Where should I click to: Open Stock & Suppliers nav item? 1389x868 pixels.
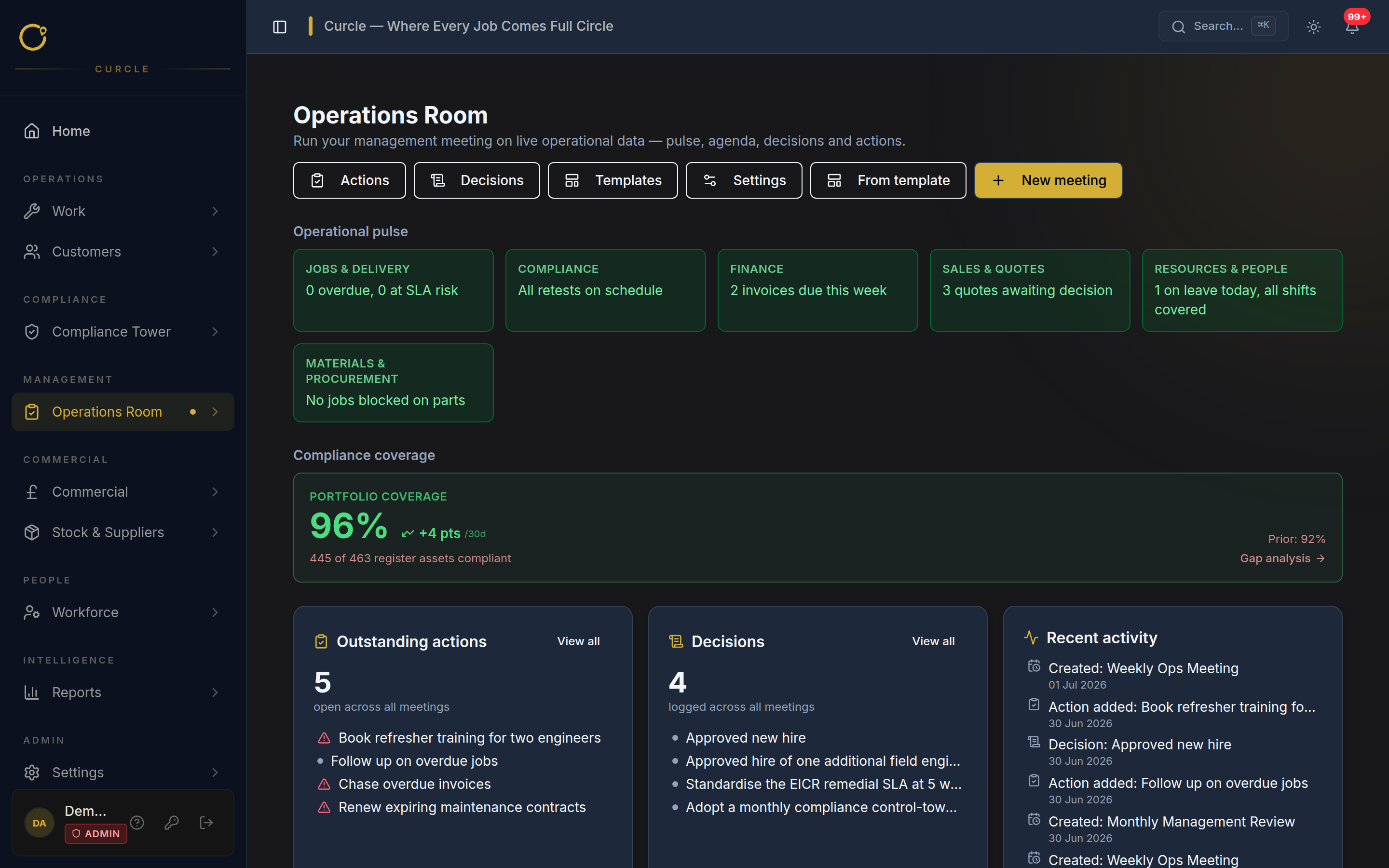coord(123,532)
